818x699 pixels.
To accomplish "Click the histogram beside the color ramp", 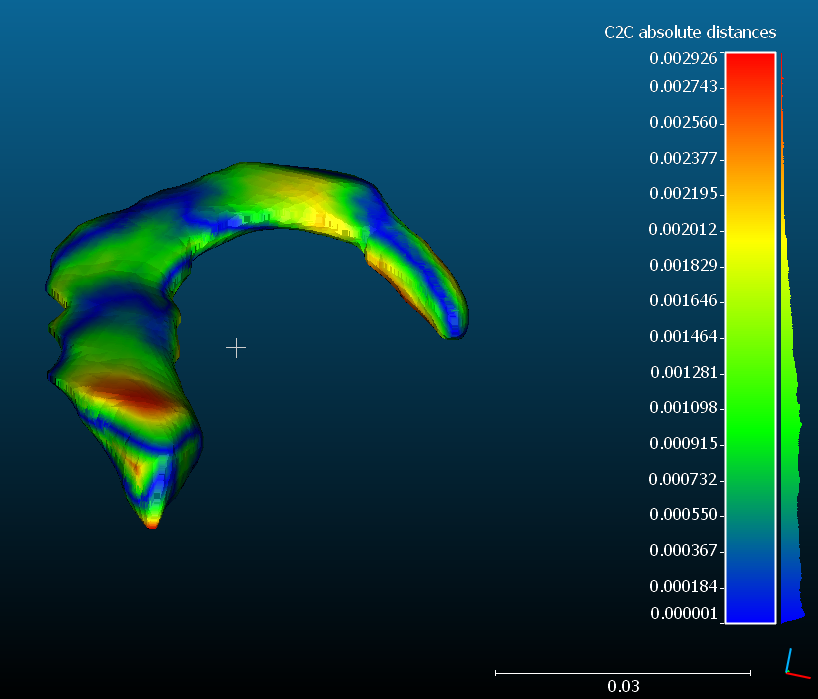I will tap(790, 400).
